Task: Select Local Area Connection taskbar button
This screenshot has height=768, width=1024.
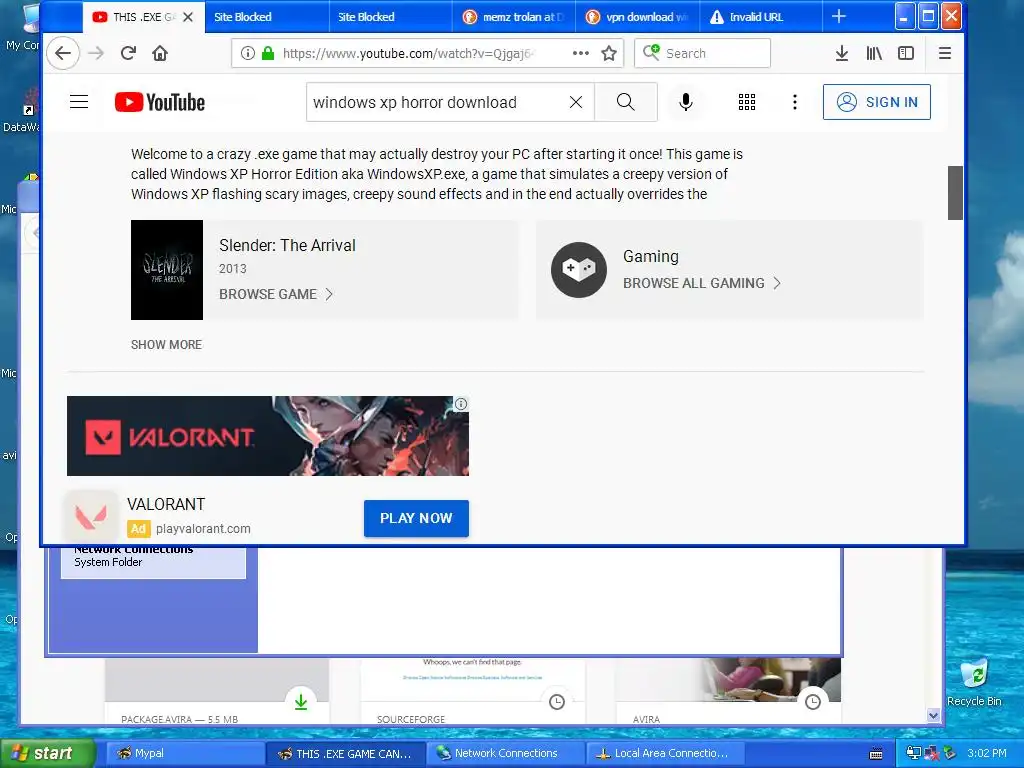Action: [665, 754]
